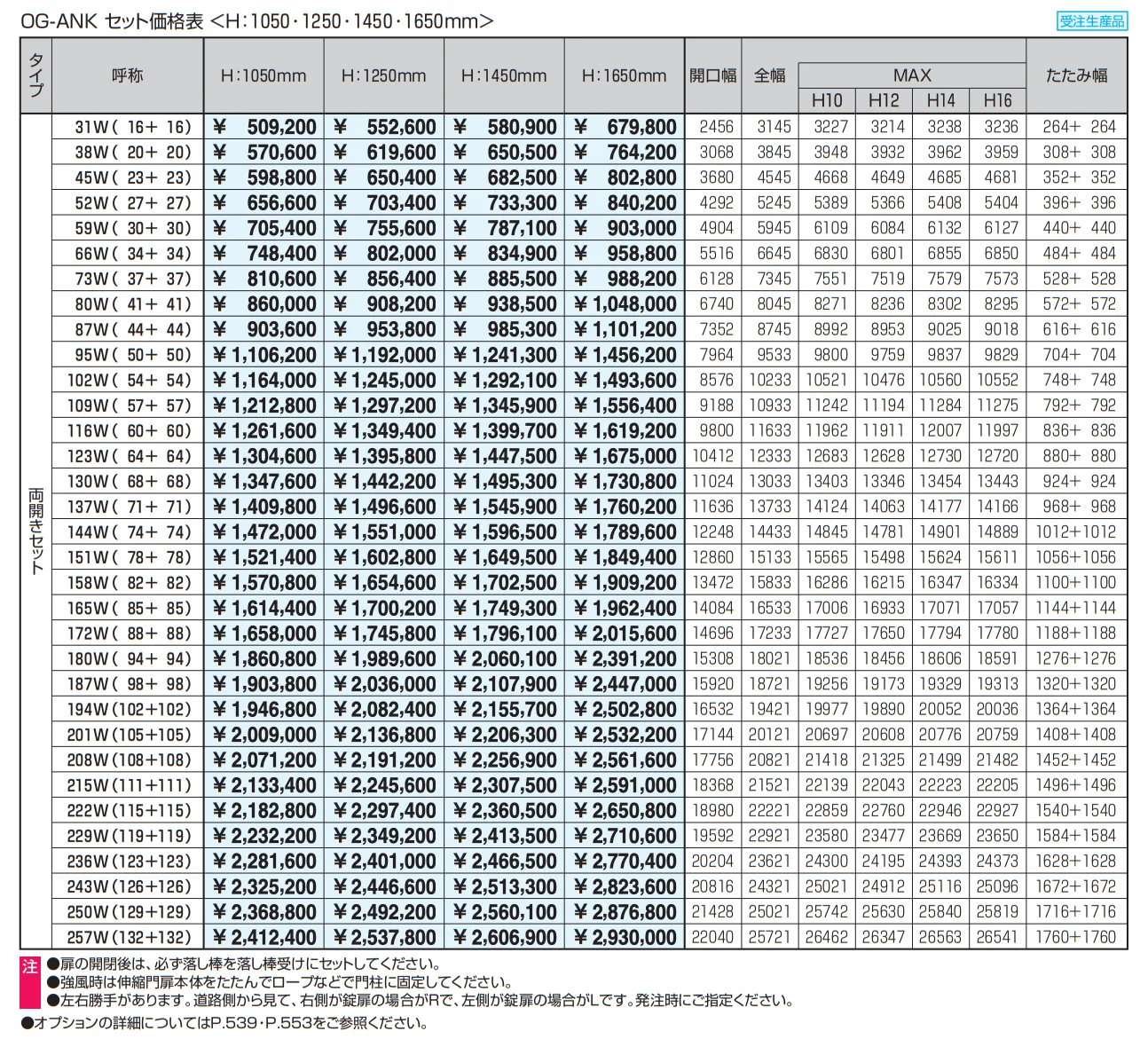The height and width of the screenshot is (1047, 1148).
Task: Click the 全幅 column header
Action: click(769, 76)
